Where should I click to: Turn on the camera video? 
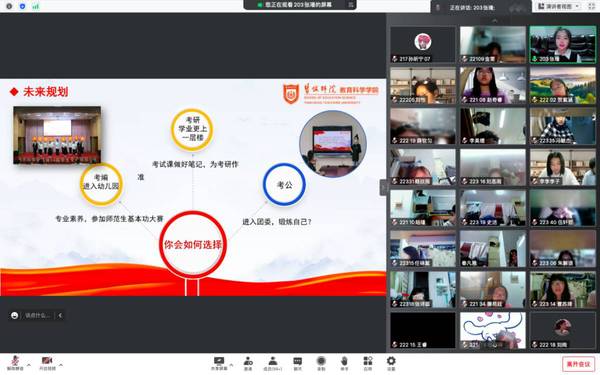[x=47, y=363]
